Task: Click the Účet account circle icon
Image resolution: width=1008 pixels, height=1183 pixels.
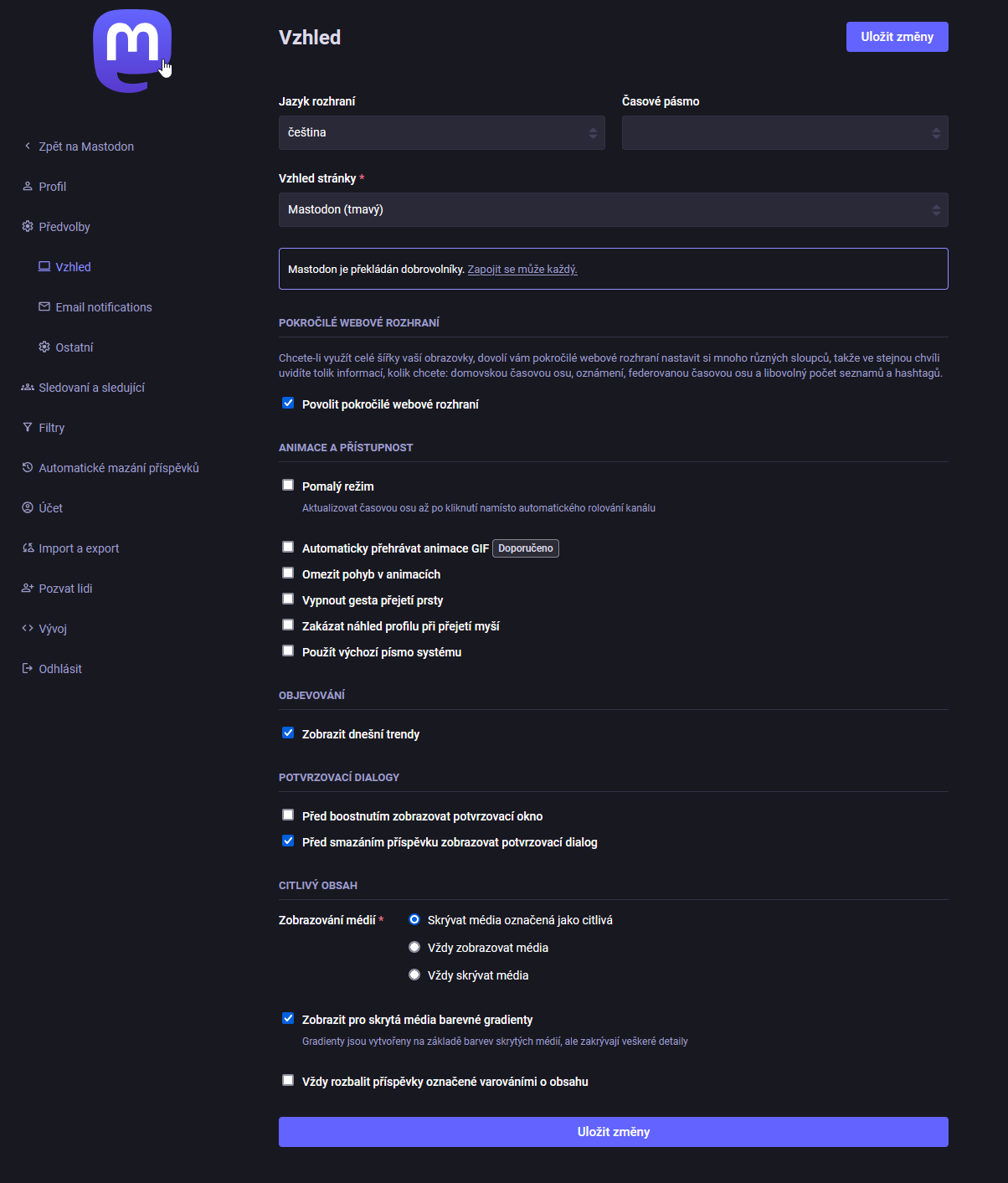Action: (28, 508)
